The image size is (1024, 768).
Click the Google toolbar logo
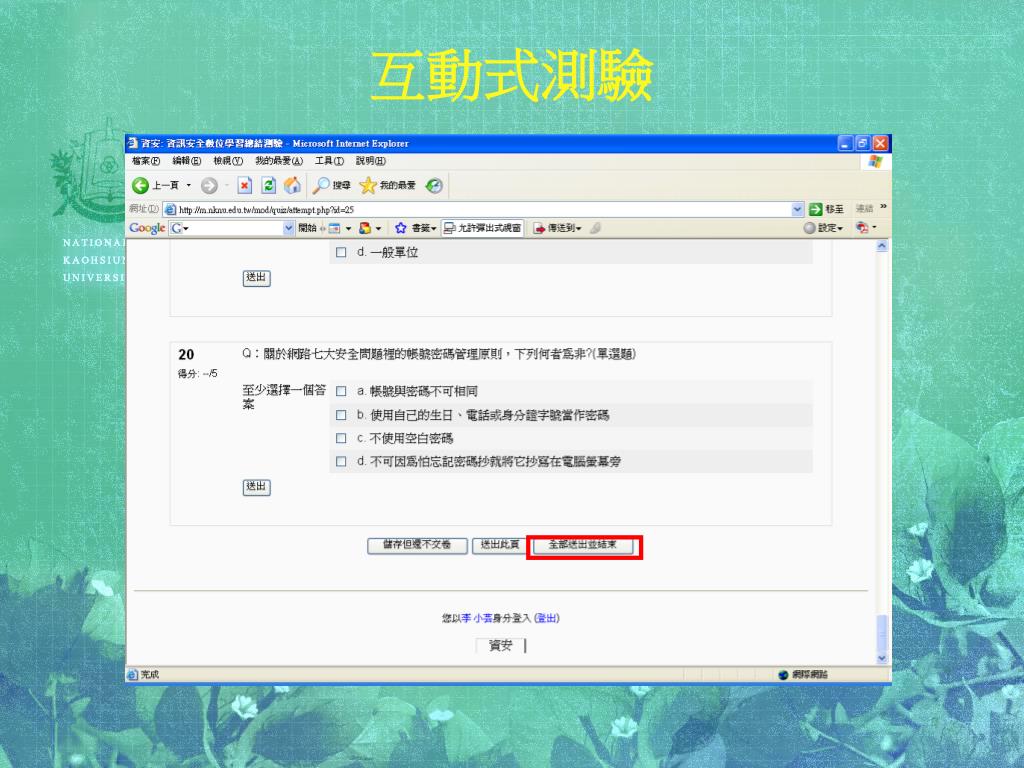tap(147, 228)
